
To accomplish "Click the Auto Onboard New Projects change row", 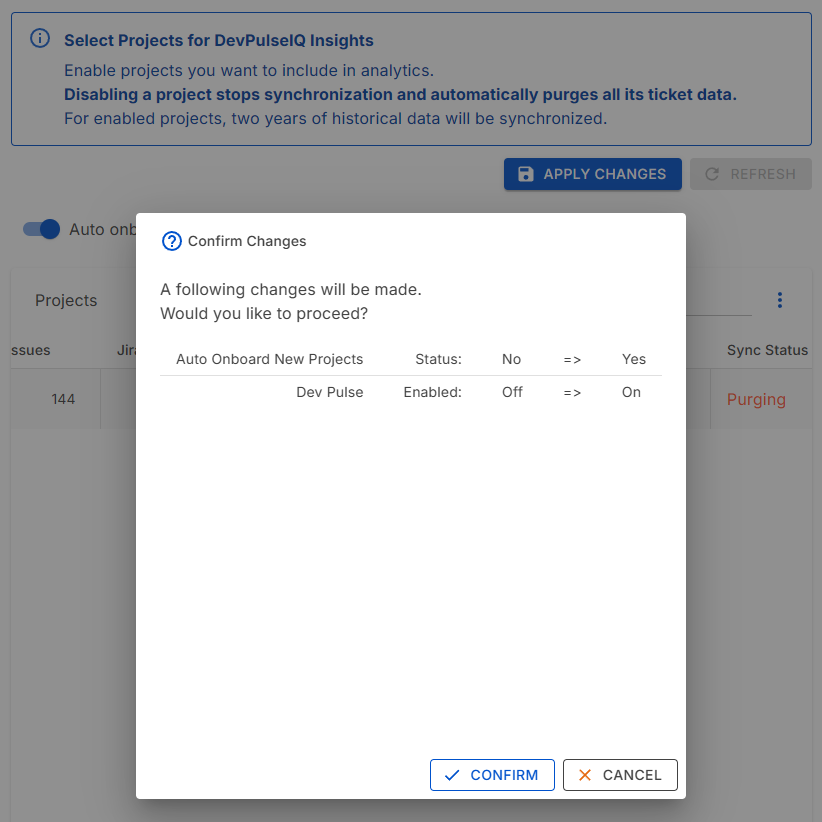I will (x=410, y=359).
